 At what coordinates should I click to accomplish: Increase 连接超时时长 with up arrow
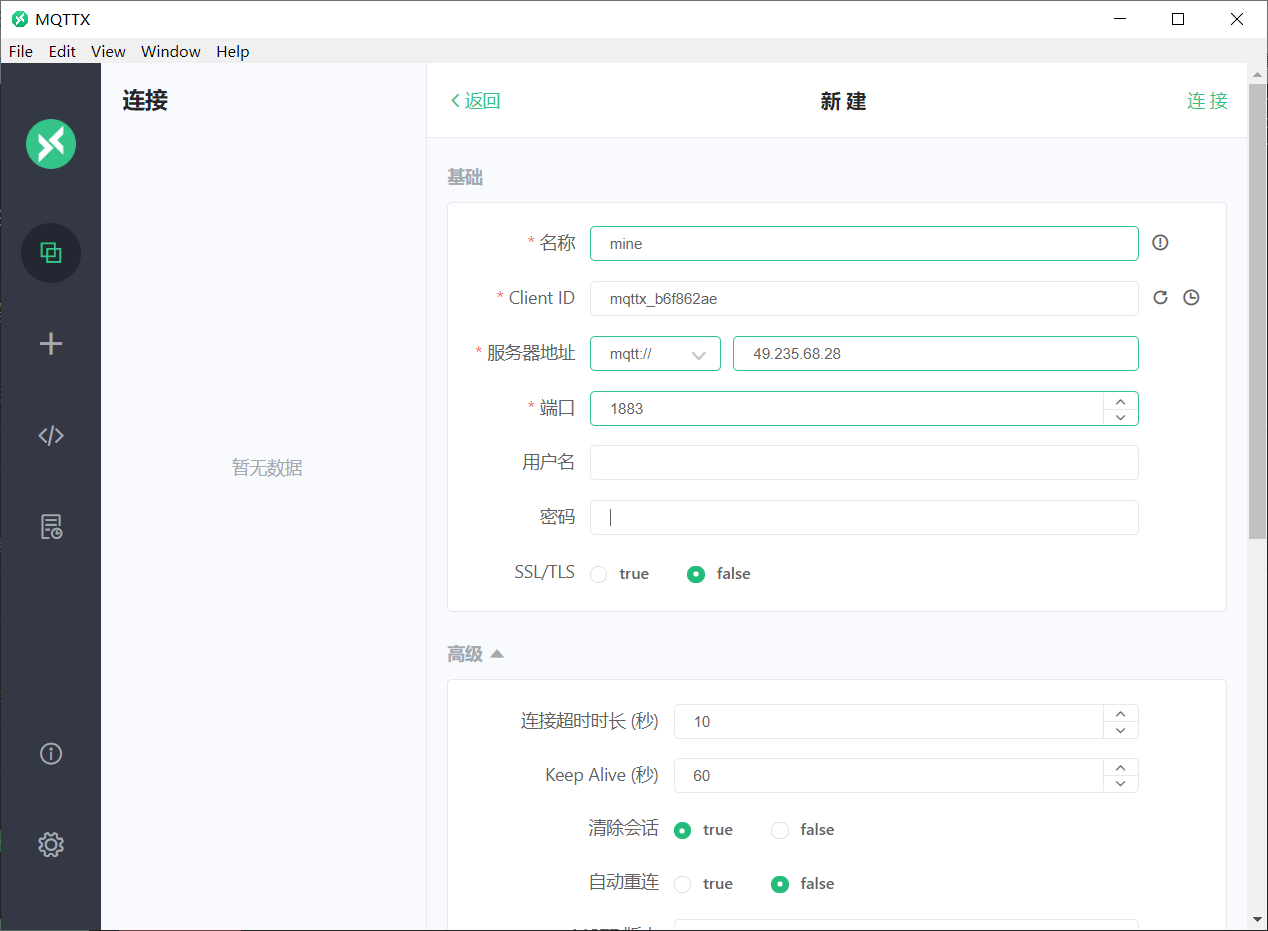pyautogui.click(x=1121, y=713)
